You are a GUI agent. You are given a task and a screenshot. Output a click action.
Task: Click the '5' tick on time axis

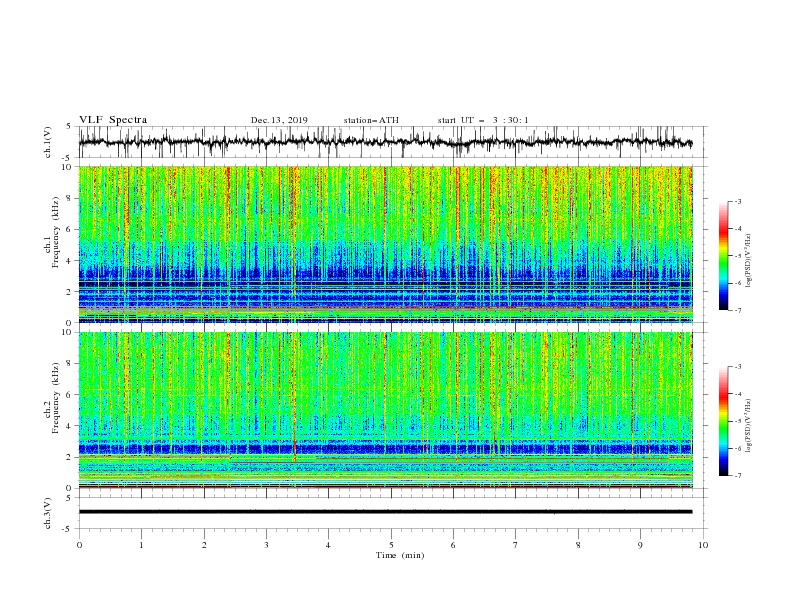click(391, 545)
